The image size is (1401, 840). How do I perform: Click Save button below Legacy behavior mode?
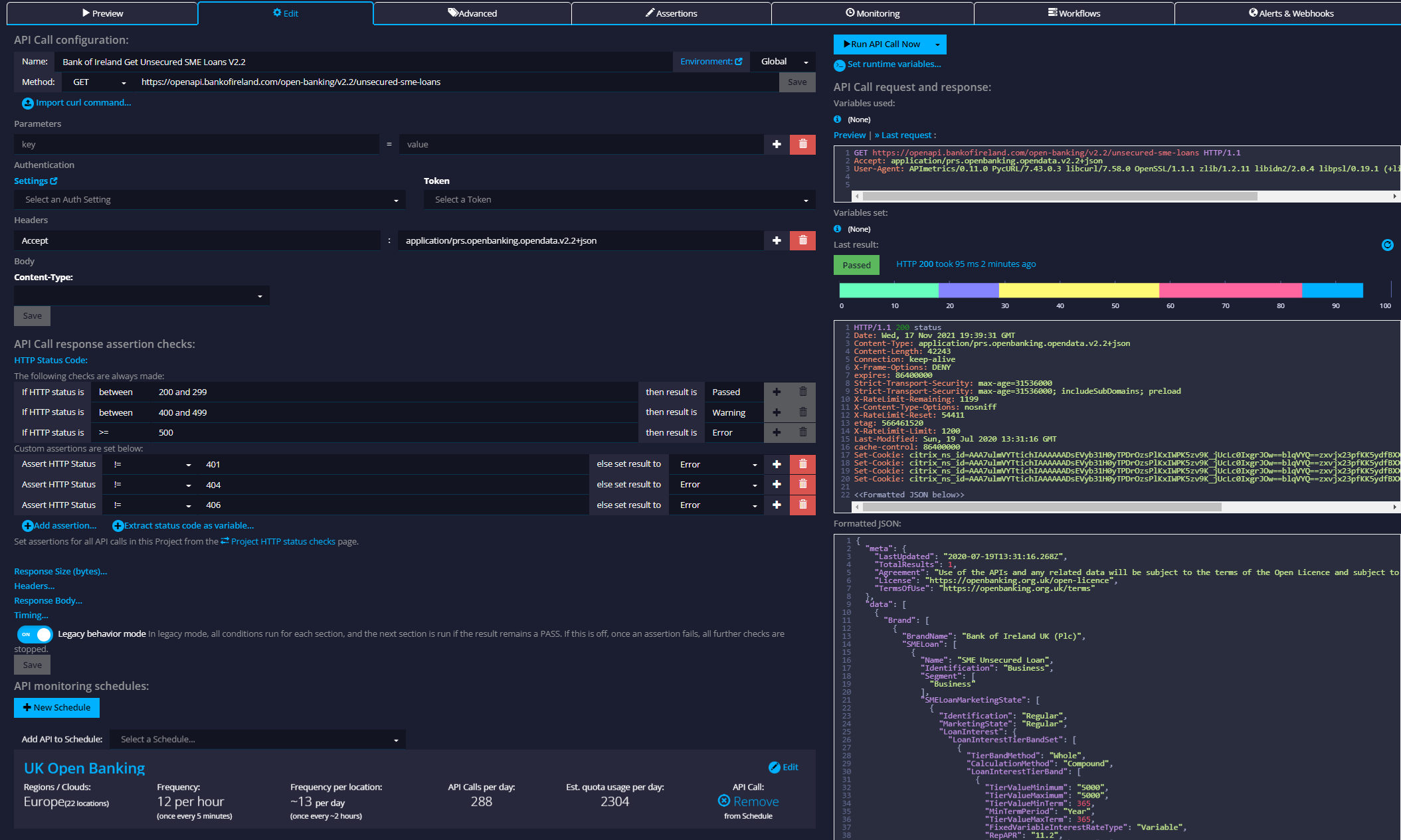pyautogui.click(x=32, y=665)
